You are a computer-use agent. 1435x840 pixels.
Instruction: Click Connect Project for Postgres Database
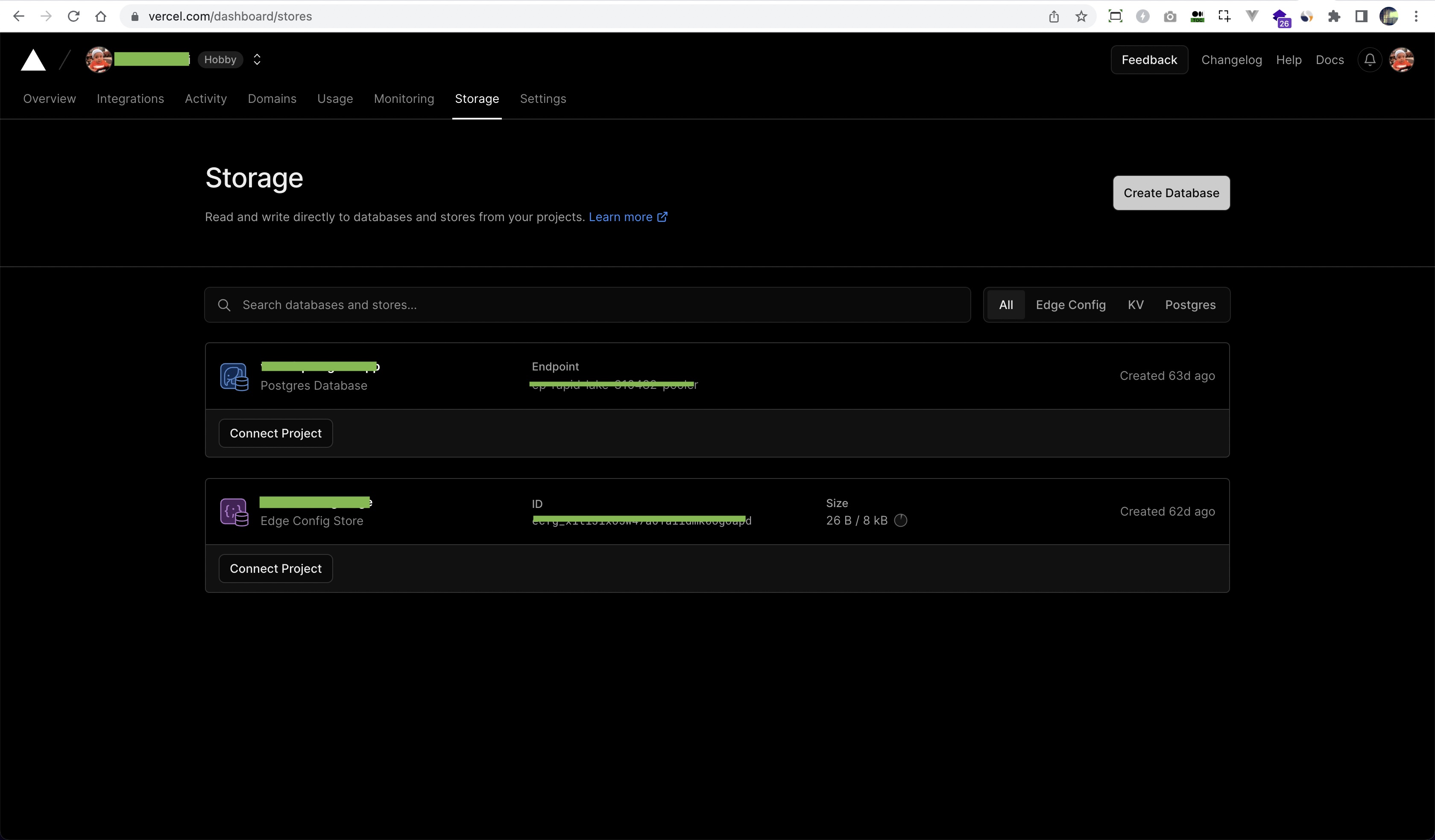click(276, 433)
